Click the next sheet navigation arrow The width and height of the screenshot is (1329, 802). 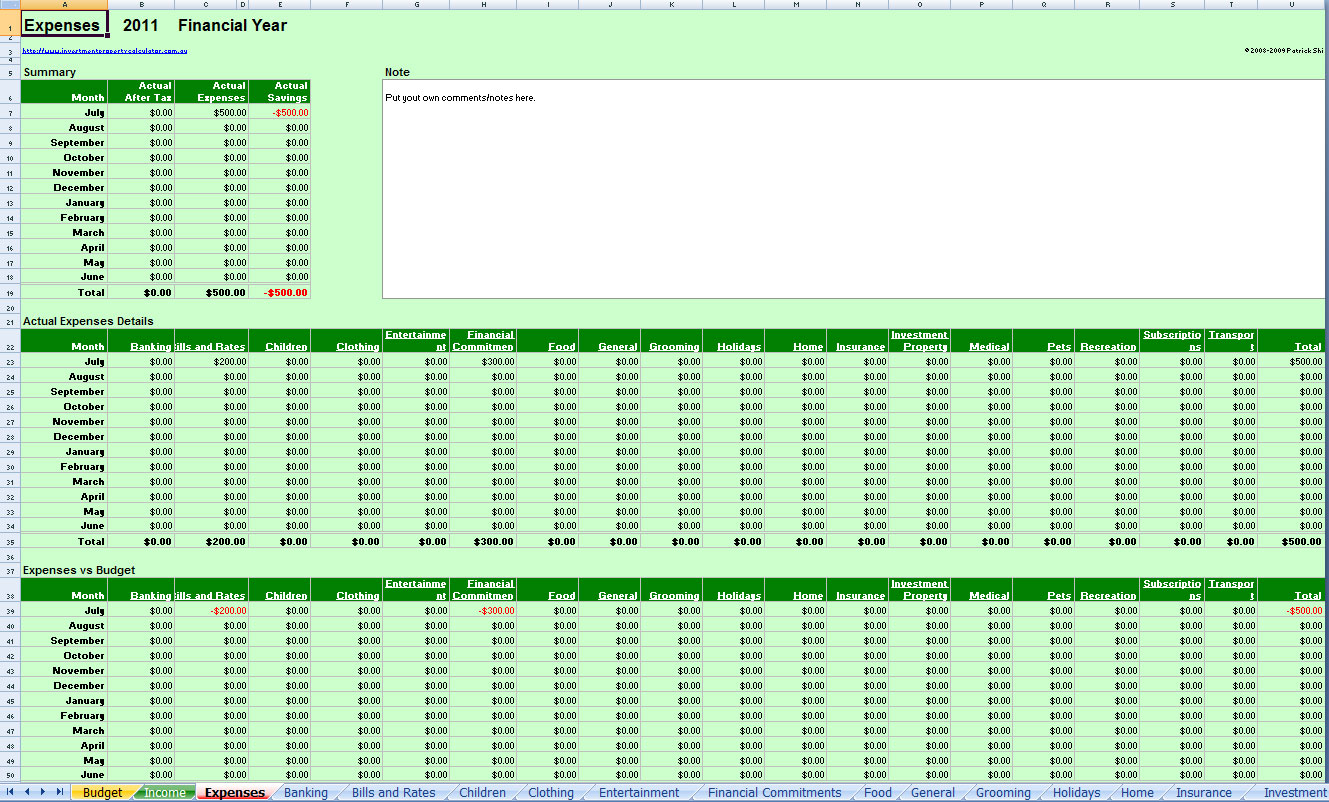43,792
